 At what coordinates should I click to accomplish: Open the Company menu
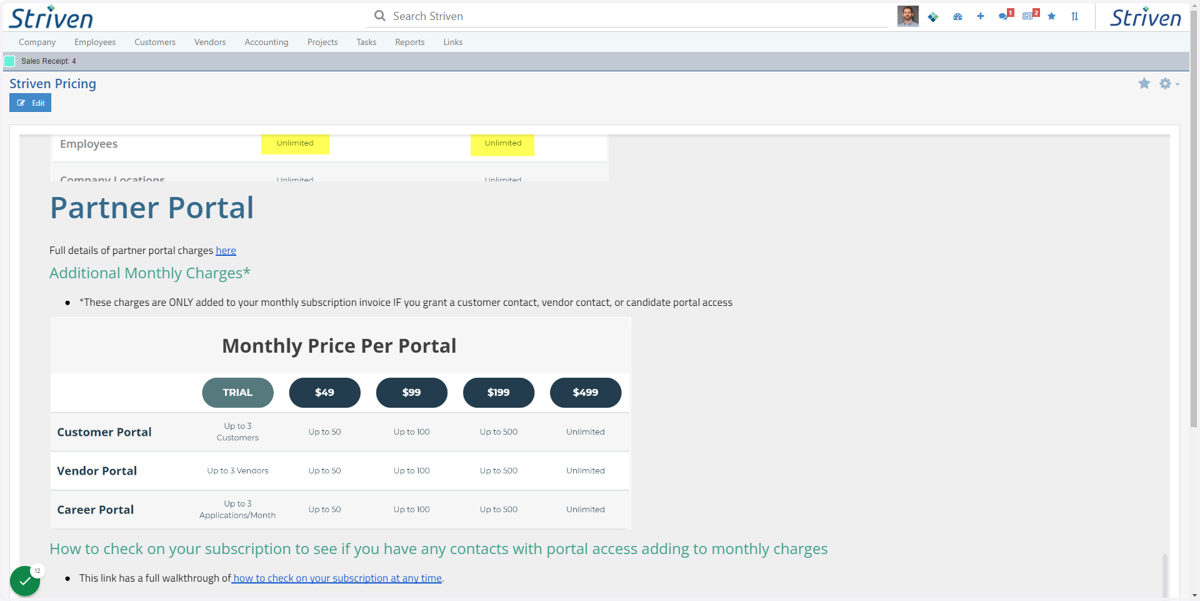(37, 42)
